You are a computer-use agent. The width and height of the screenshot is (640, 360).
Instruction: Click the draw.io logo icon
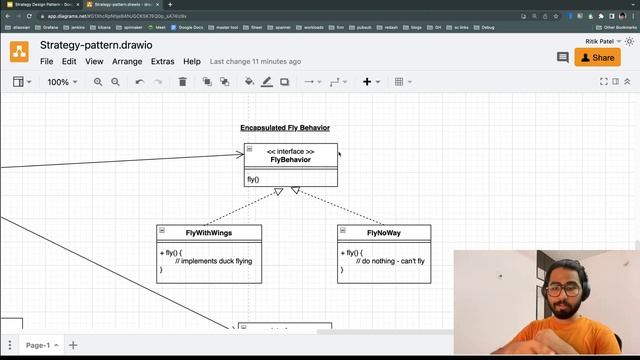coord(19,52)
